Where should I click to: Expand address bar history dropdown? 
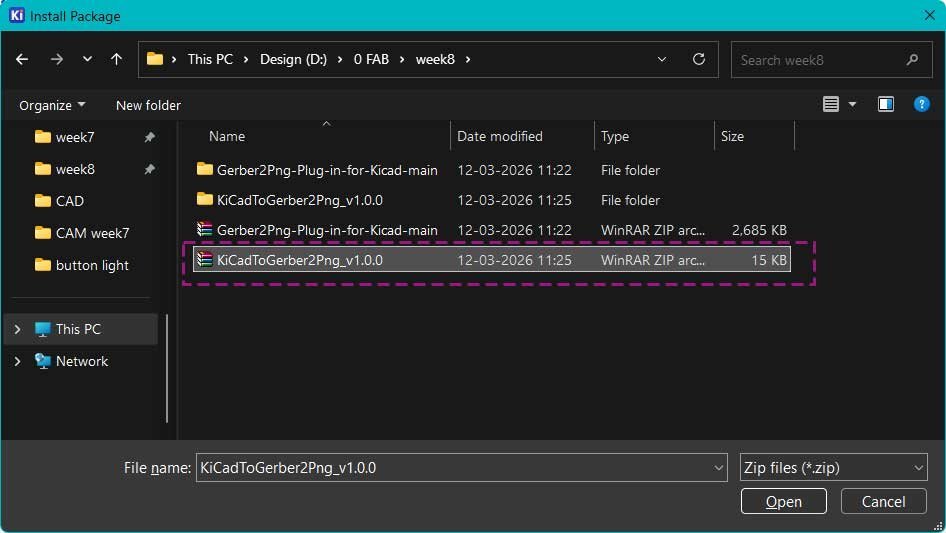pos(662,59)
